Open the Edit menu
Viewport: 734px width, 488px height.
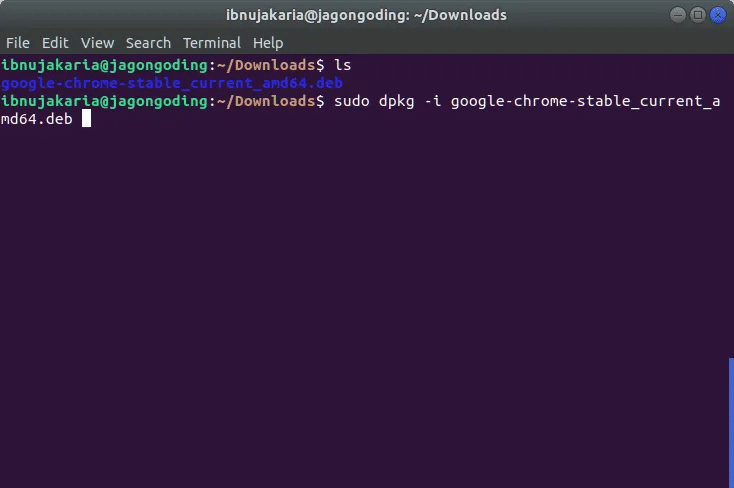tap(55, 43)
